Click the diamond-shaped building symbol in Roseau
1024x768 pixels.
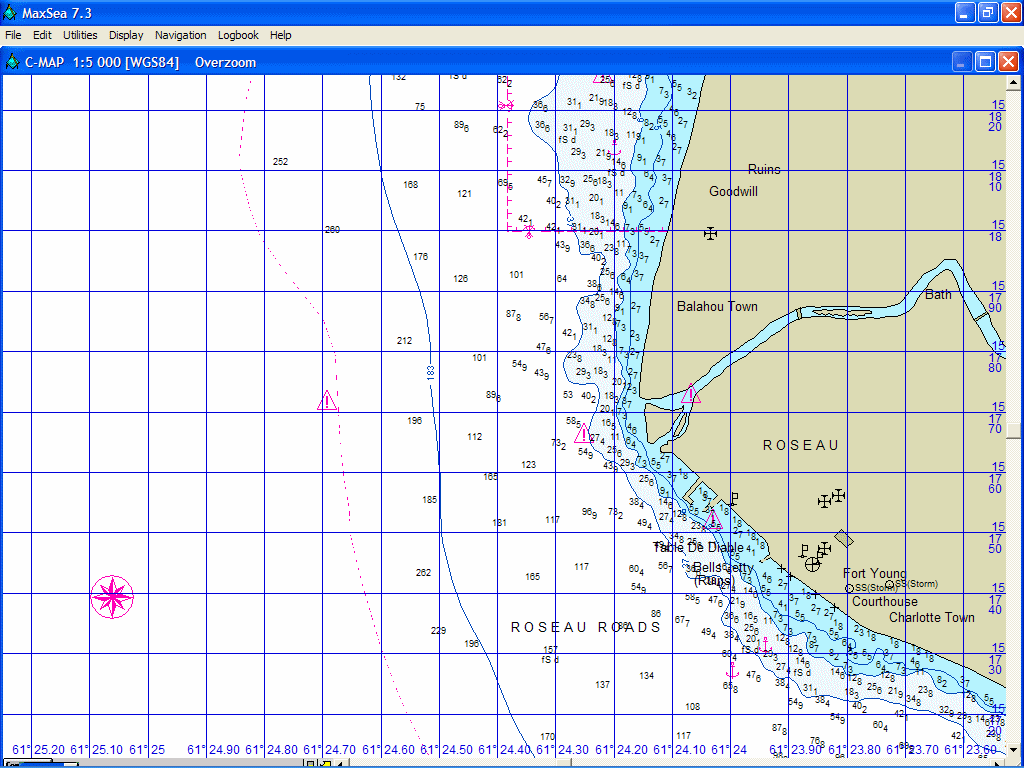pyautogui.click(x=844, y=538)
